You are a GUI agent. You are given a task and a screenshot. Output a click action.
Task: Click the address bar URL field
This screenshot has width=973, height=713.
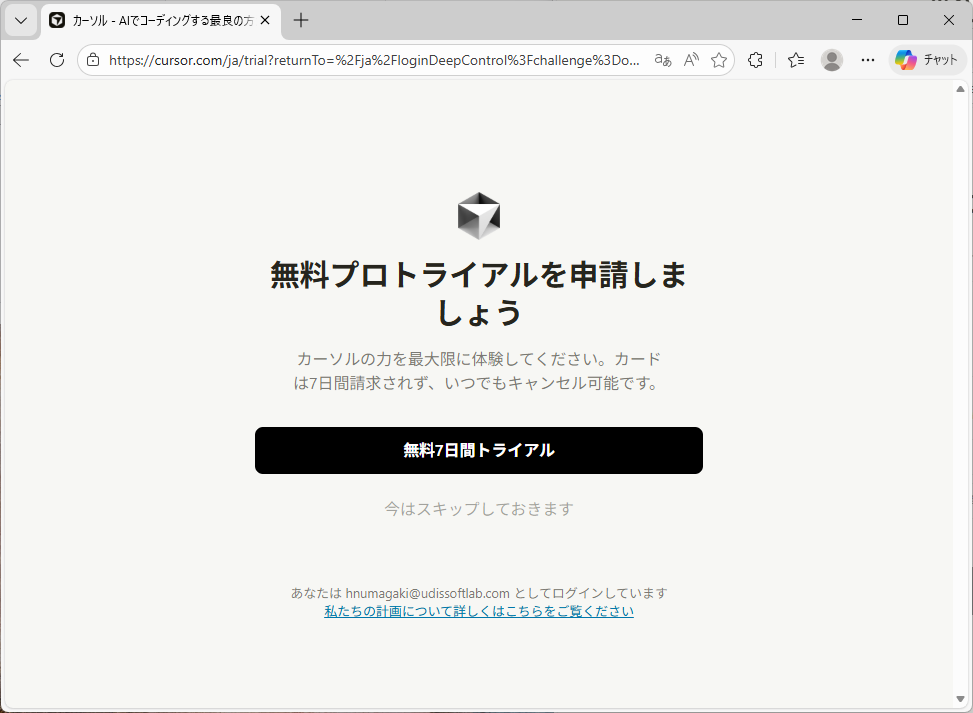tap(375, 60)
